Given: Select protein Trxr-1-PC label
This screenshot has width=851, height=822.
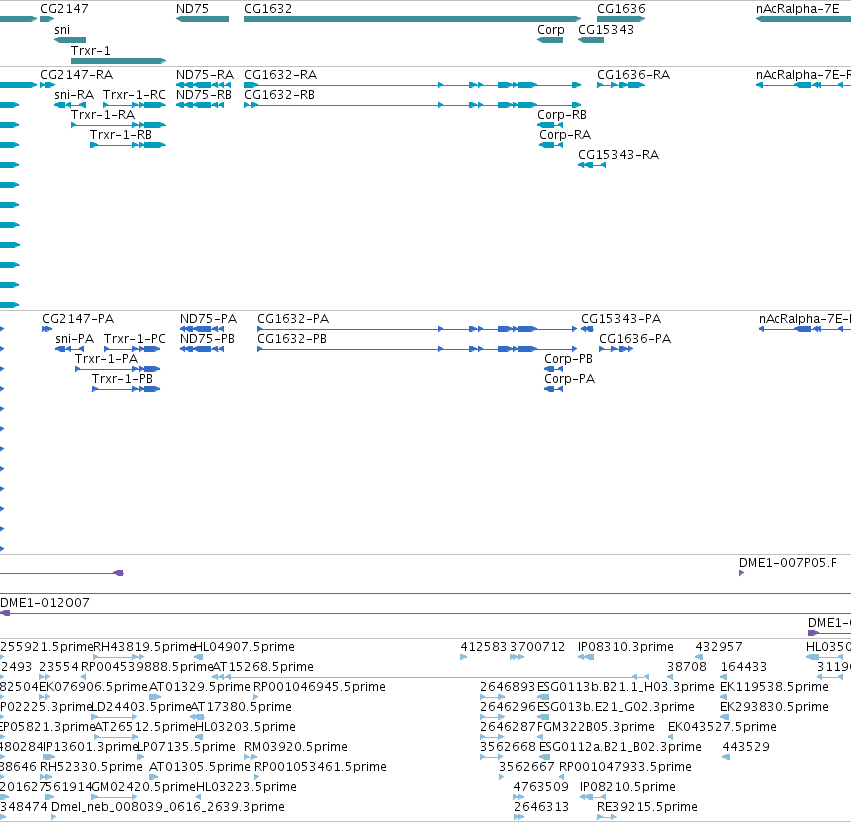Looking at the screenshot, I should pyautogui.click(x=135, y=339).
